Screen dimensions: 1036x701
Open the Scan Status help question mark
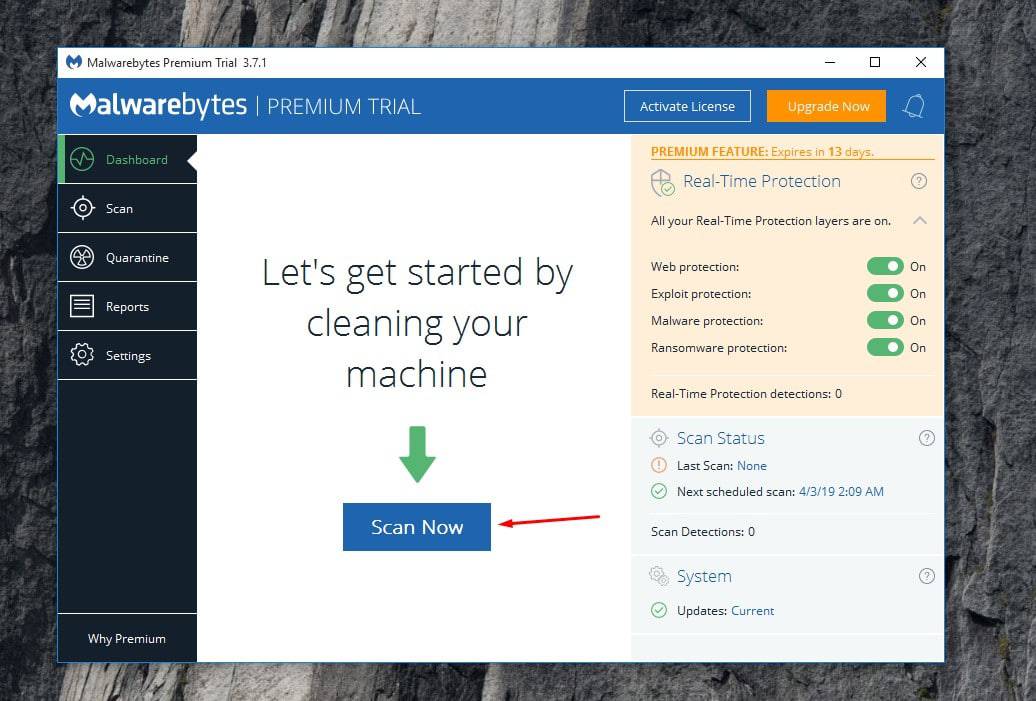click(926, 438)
